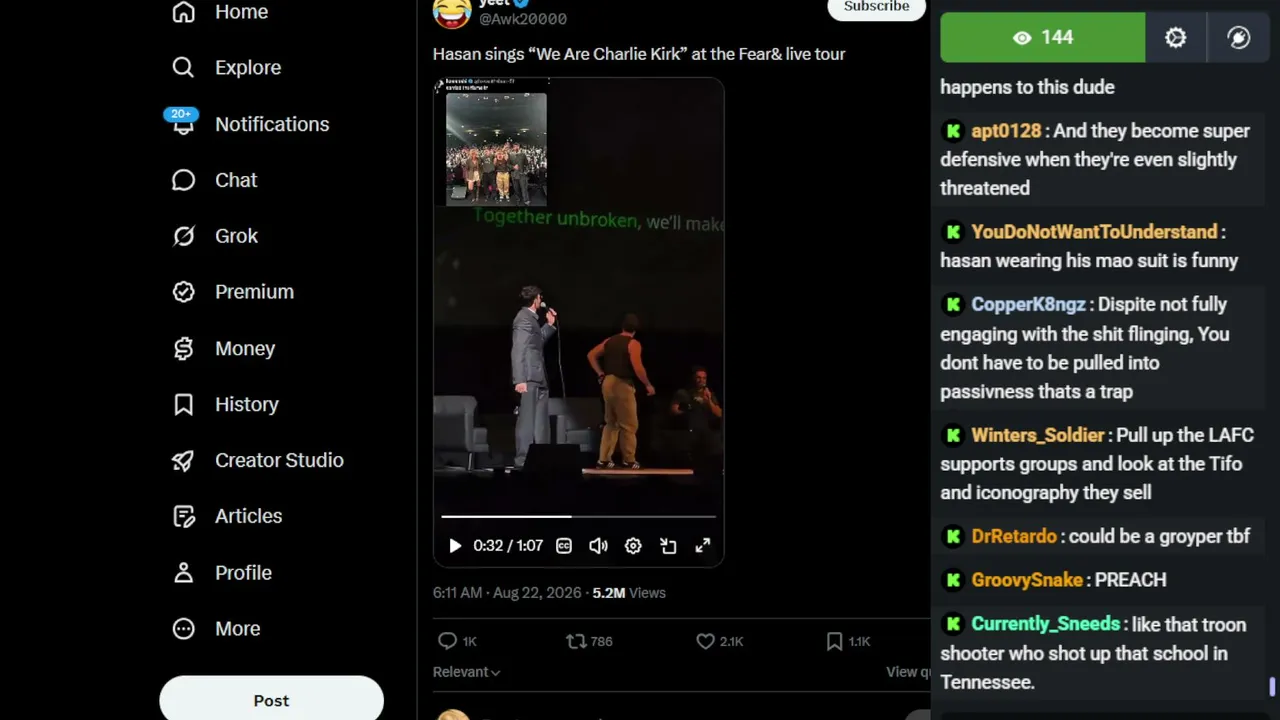Image resolution: width=1280 pixels, height=720 pixels.
Task: Open the Money dollar icon
Action: coord(183,348)
